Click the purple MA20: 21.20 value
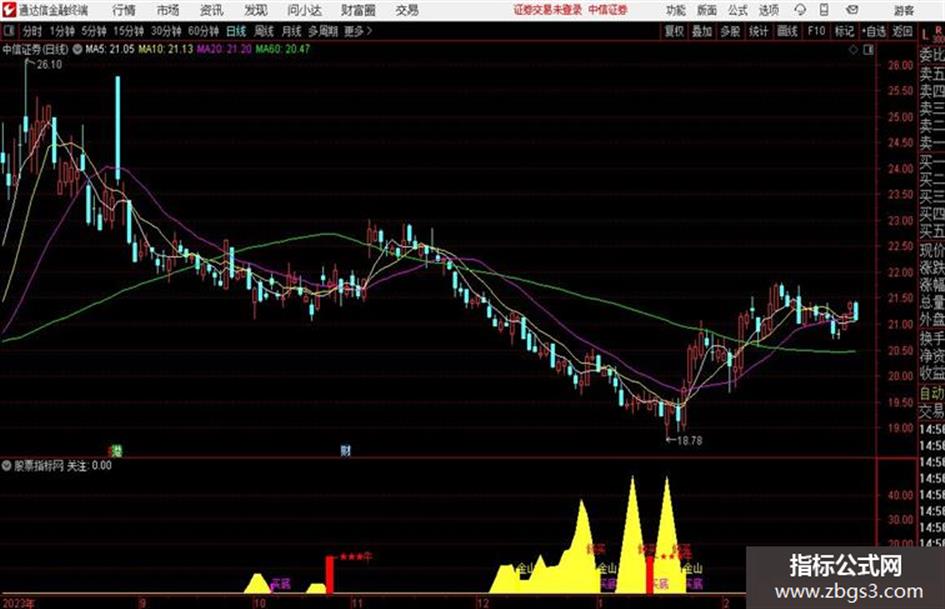This screenshot has height=609, width=945. [224, 49]
